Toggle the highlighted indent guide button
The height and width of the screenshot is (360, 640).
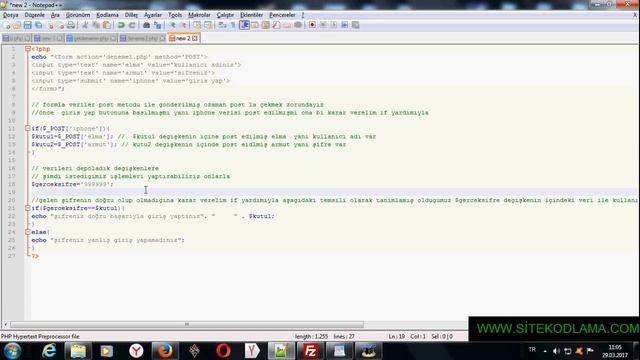(244, 25)
